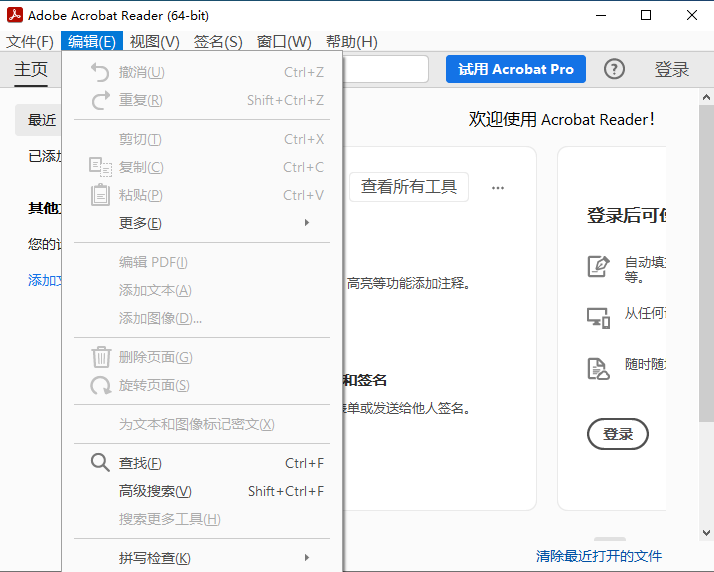Open the 文件(F) menu
Viewport: 714px width, 572px height.
click(30, 42)
